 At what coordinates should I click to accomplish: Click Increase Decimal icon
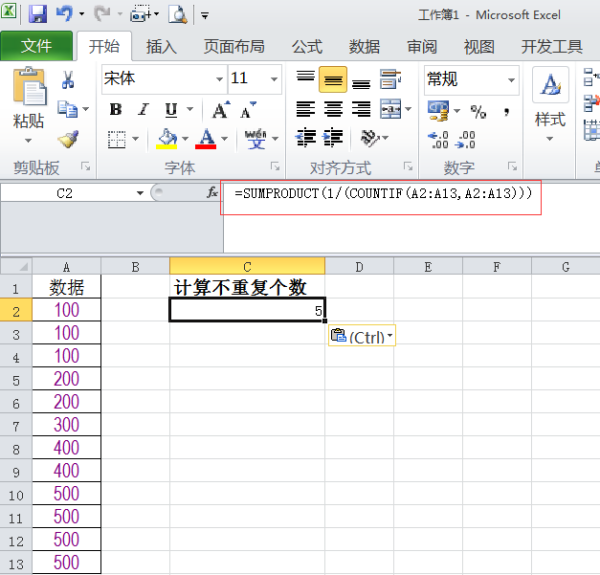(438, 140)
